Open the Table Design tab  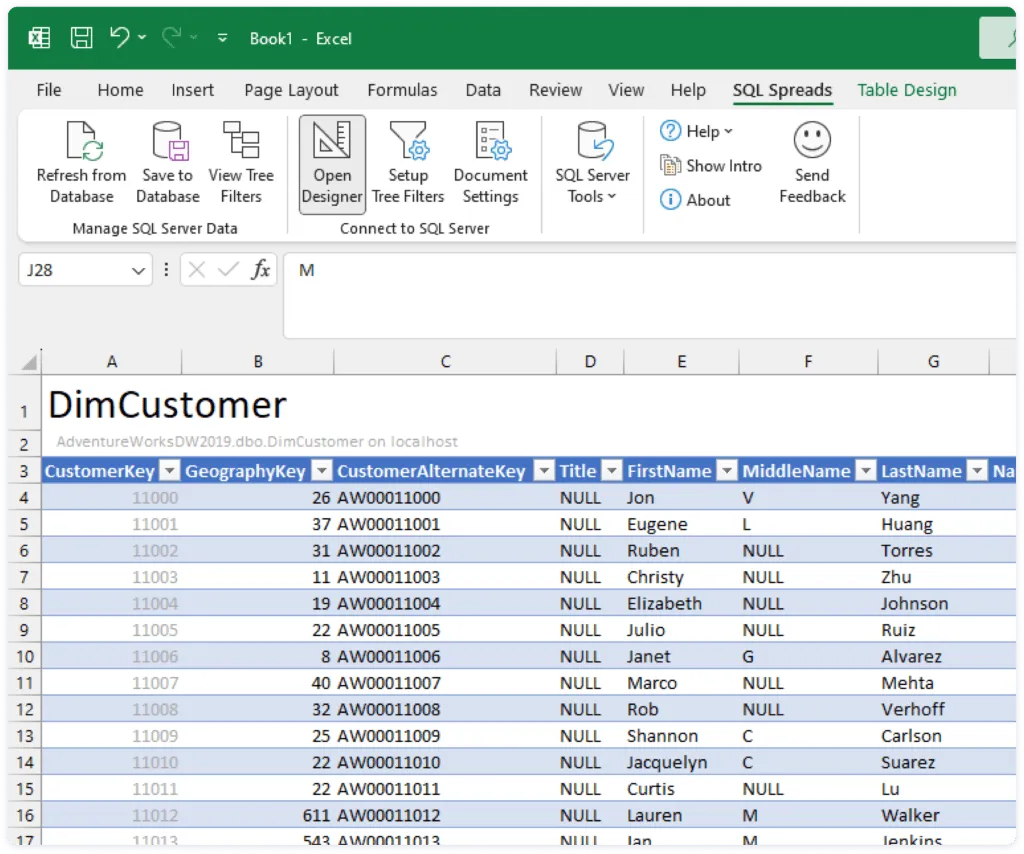(x=906, y=90)
